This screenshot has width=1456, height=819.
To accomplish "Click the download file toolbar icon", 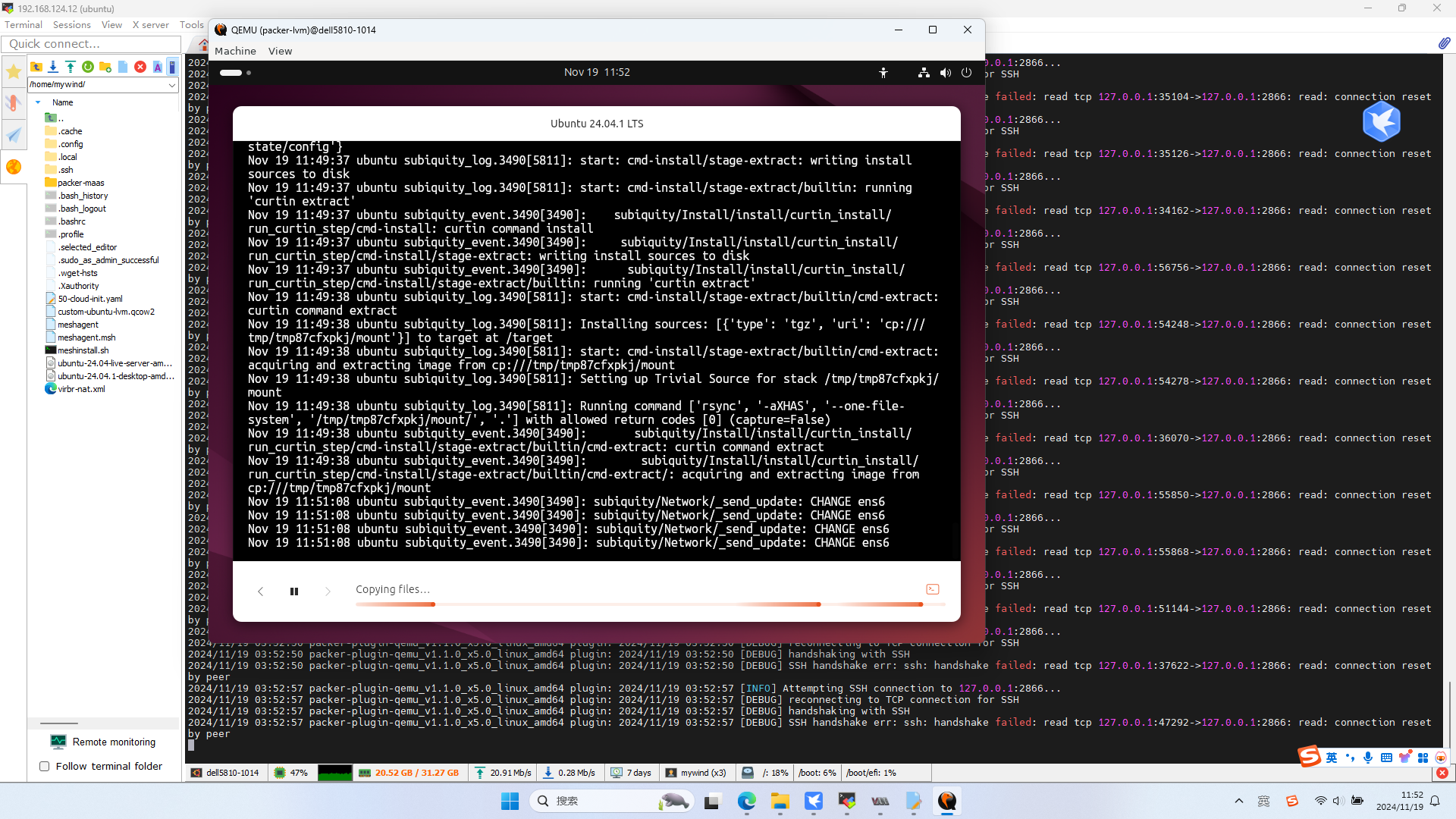I will point(53,67).
